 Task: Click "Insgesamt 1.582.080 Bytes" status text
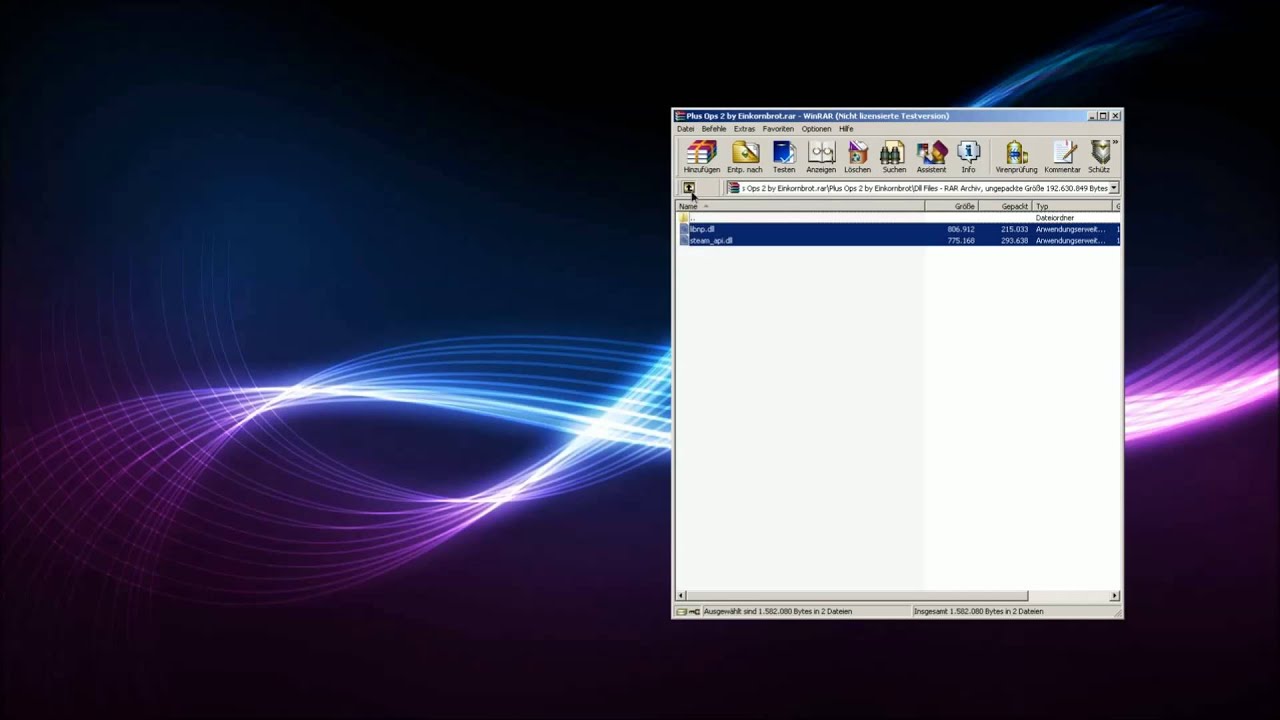pyautogui.click(x=978, y=611)
